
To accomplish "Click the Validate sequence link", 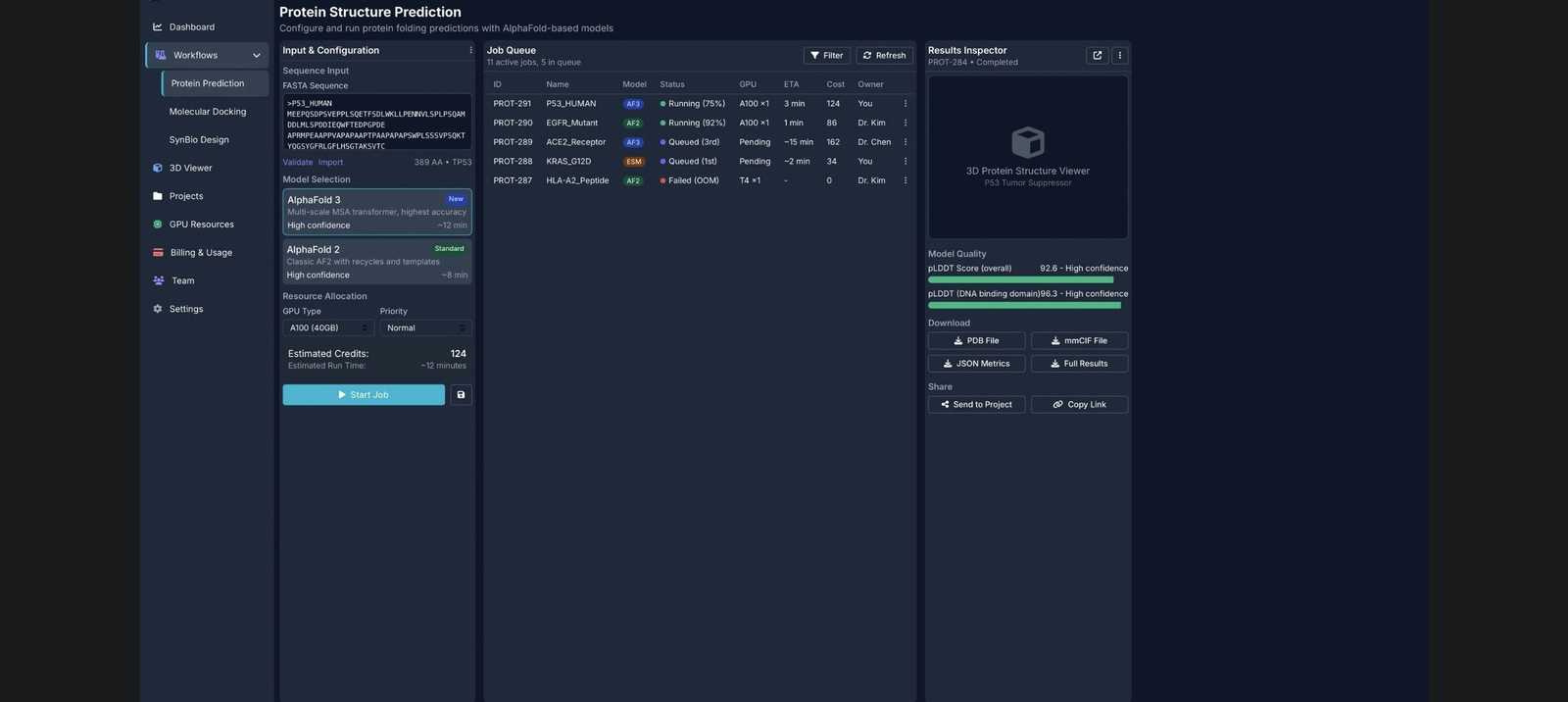I will 297,163.
